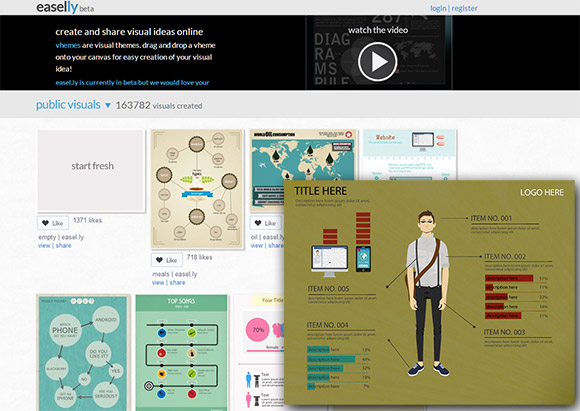The image size is (580, 411).
Task: Open the meals diagram thumbnail
Action: point(197,189)
